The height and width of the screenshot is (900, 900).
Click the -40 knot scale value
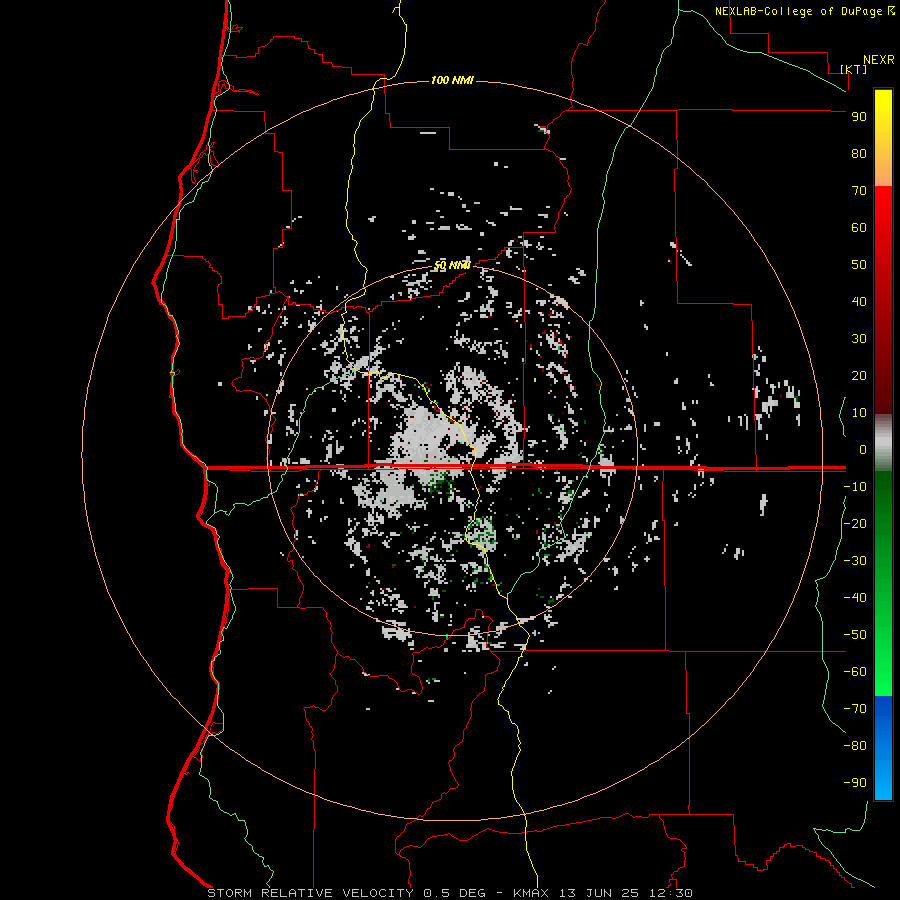pyautogui.click(x=855, y=598)
